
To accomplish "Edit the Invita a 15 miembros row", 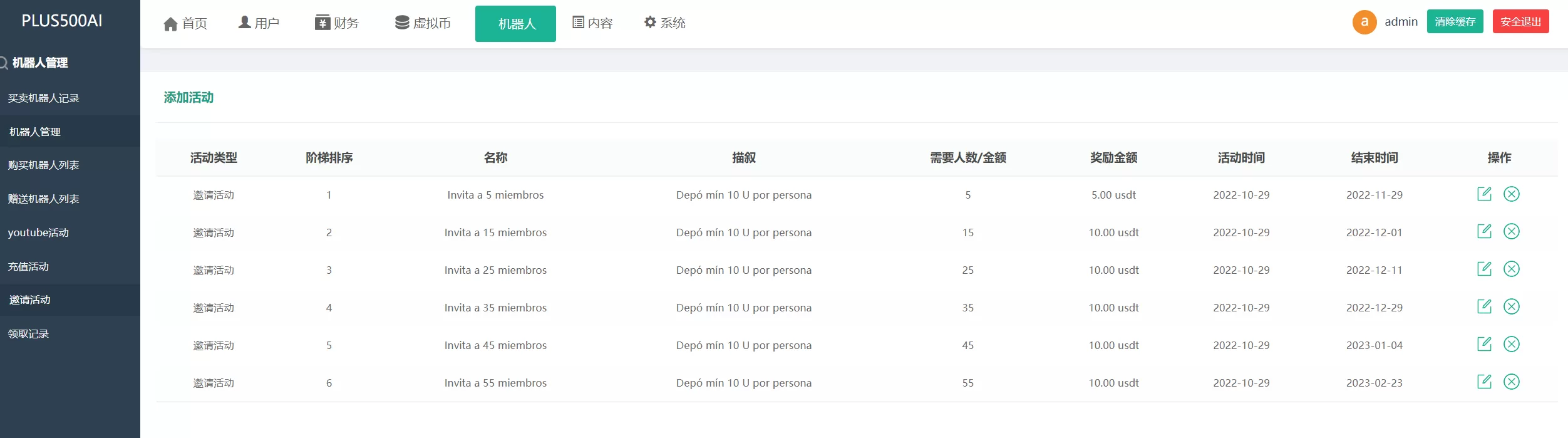I will (1484, 232).
